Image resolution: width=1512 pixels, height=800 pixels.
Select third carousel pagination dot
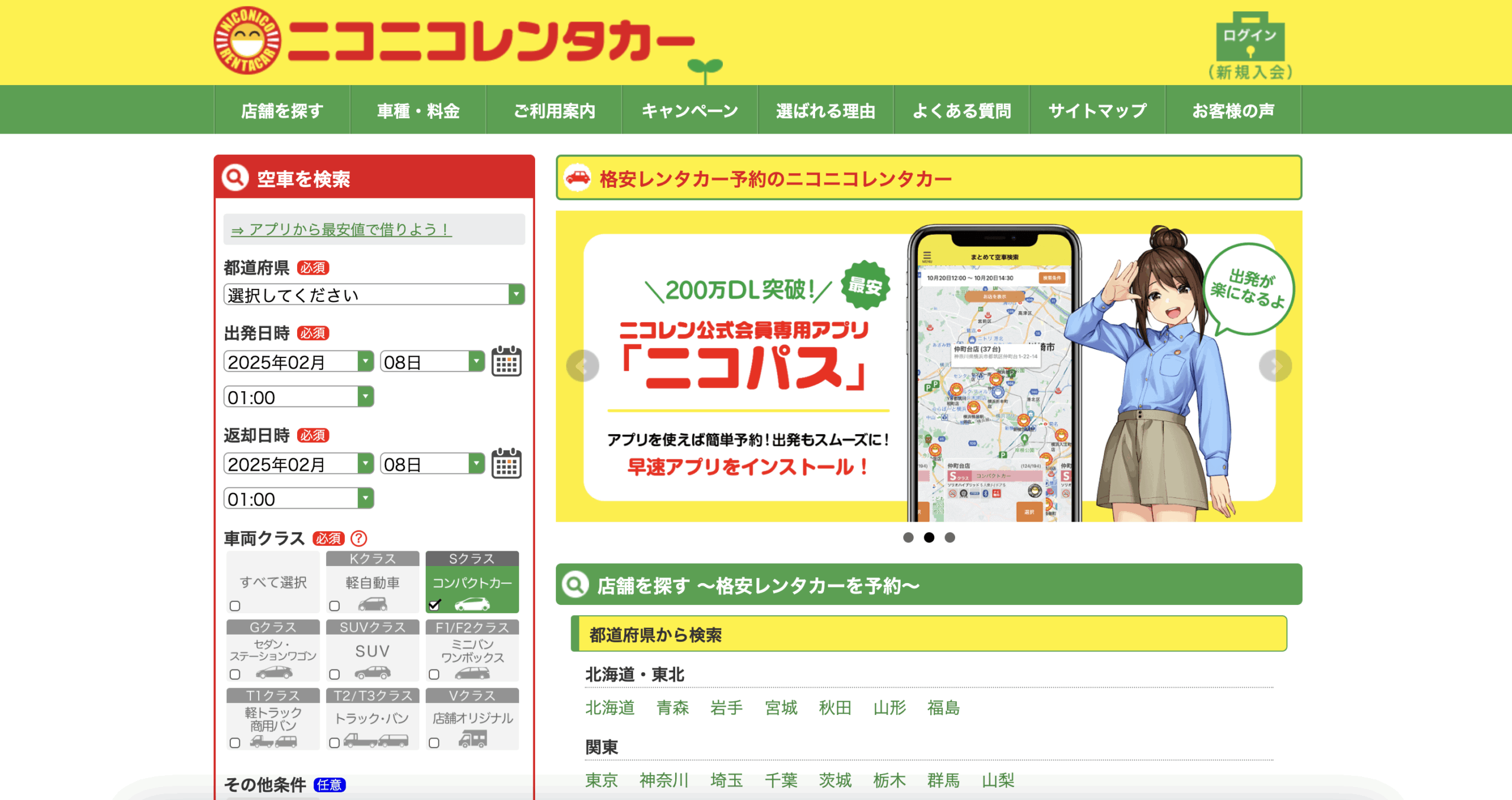pos(950,537)
